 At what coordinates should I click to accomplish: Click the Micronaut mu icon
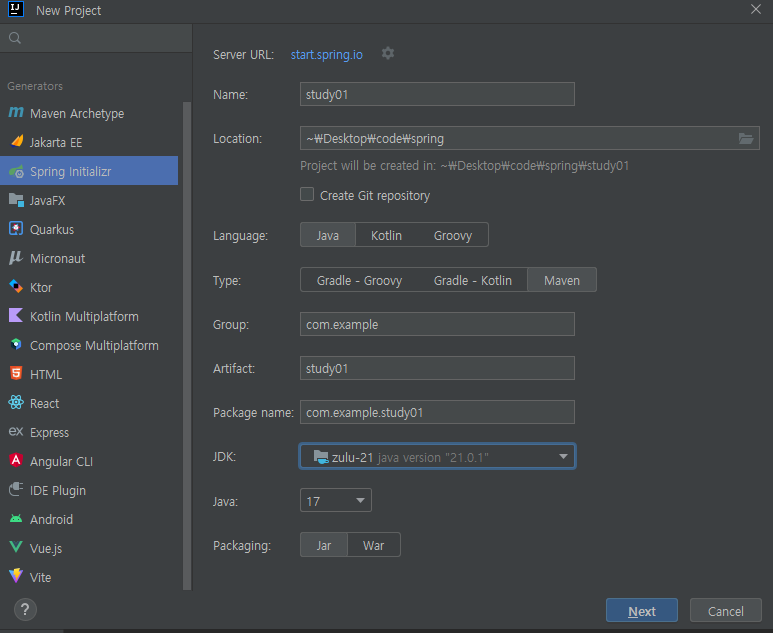click(16, 257)
